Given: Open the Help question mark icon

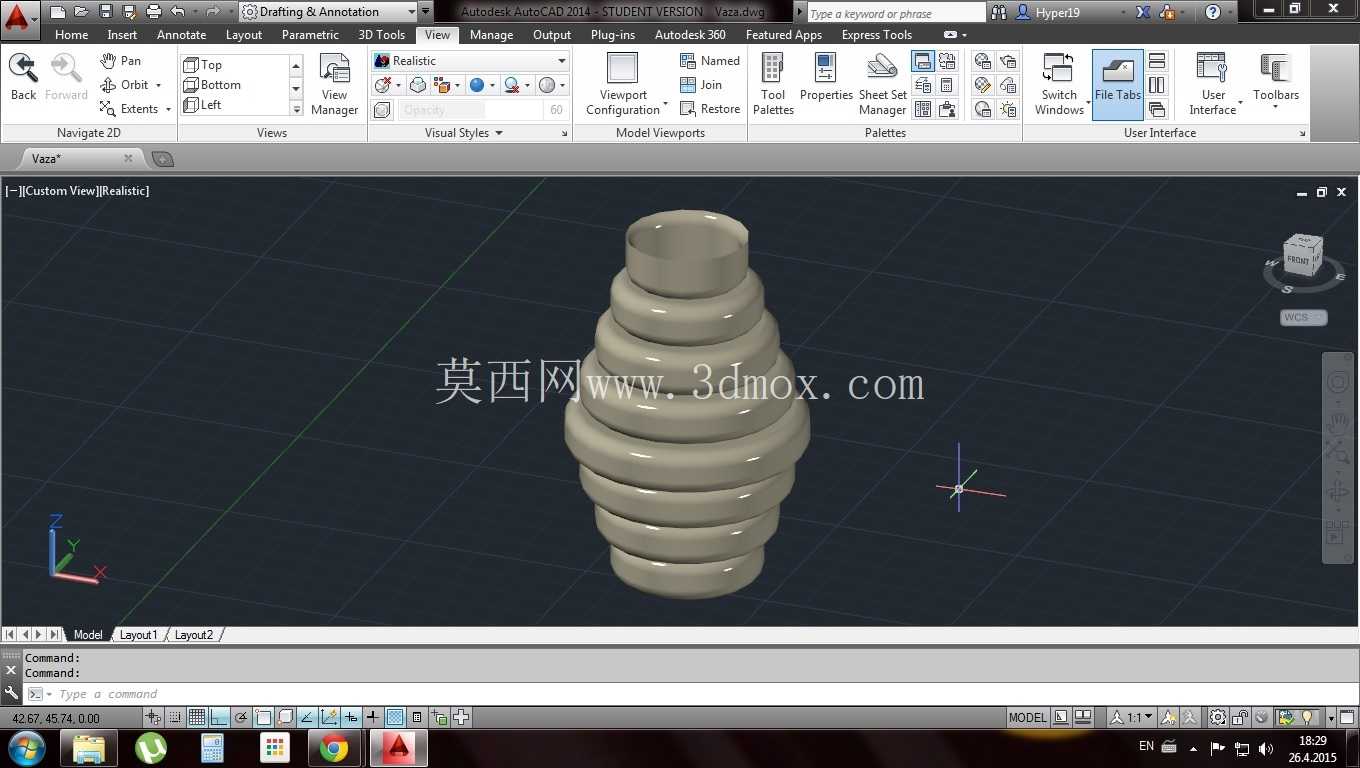Looking at the screenshot, I should point(1212,12).
